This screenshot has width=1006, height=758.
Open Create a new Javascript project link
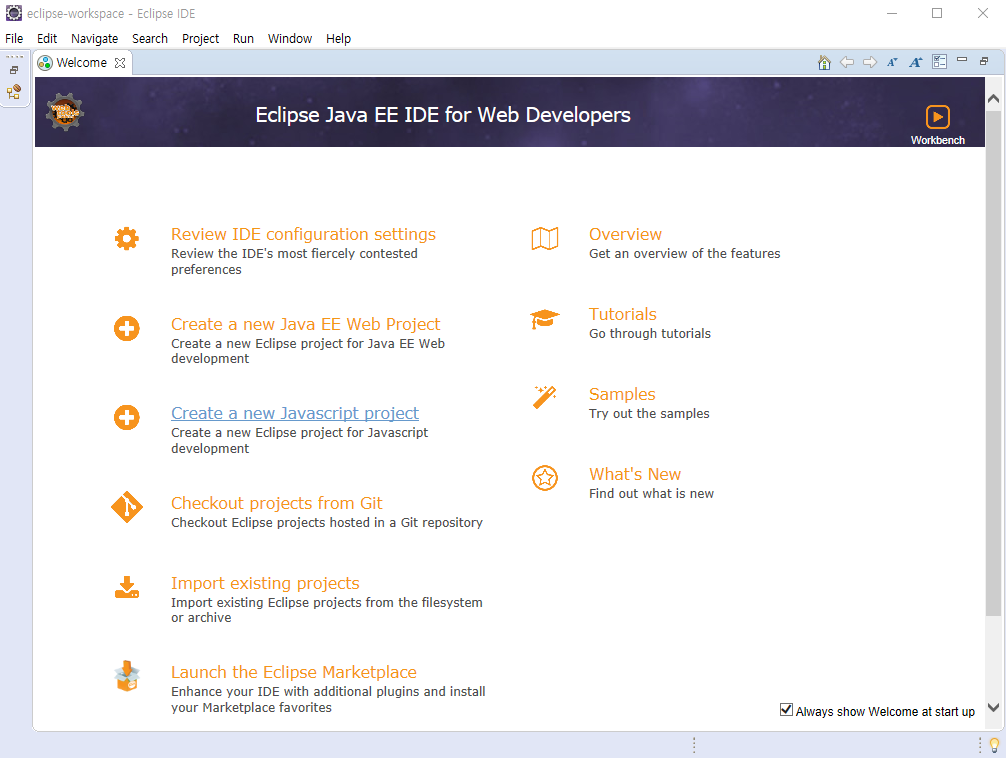pos(294,413)
